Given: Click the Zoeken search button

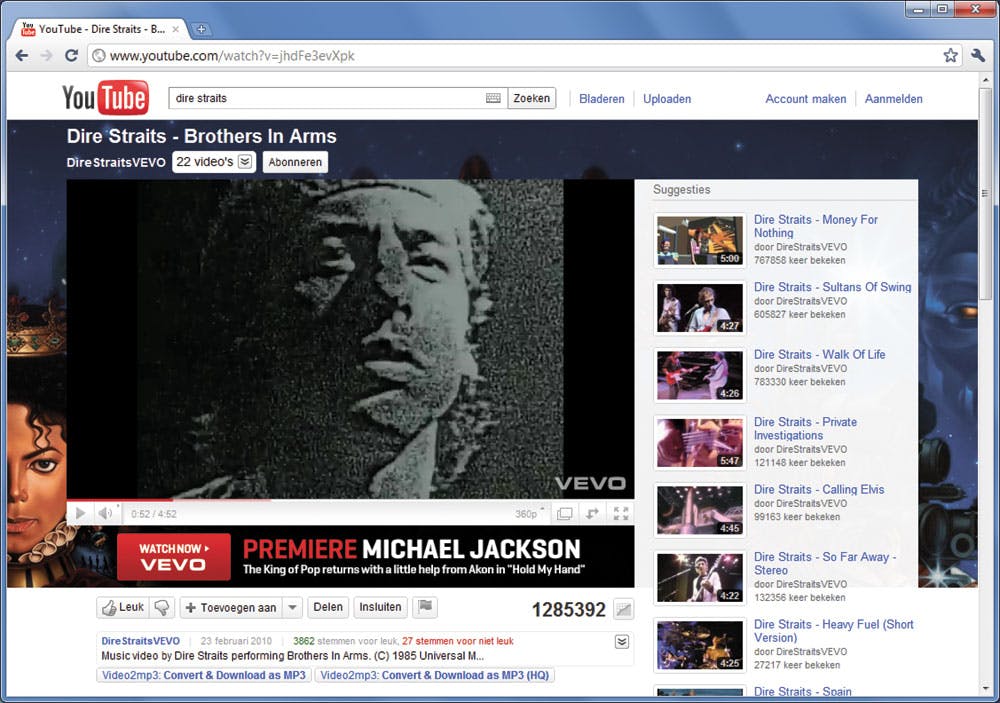Looking at the screenshot, I should pos(531,98).
